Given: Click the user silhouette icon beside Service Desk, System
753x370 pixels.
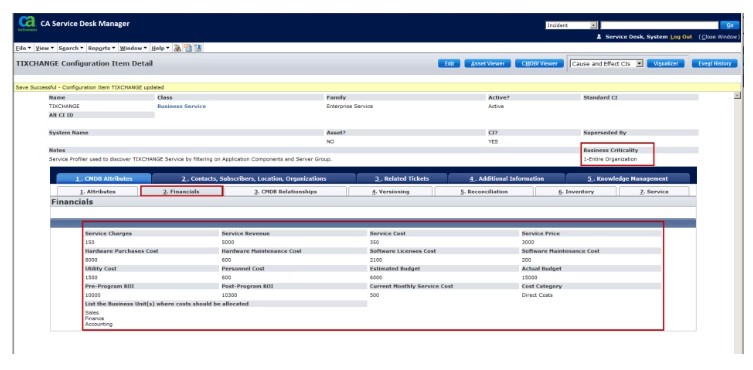Looking at the screenshot, I should pyautogui.click(x=599, y=37).
